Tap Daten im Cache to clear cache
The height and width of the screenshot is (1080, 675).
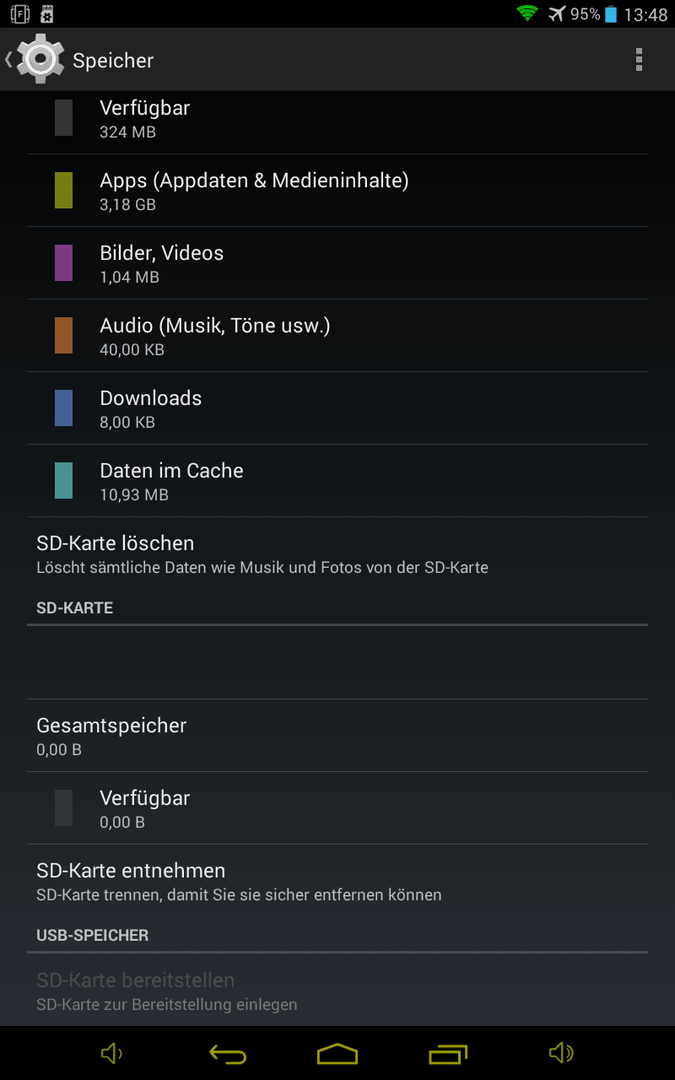(338, 481)
